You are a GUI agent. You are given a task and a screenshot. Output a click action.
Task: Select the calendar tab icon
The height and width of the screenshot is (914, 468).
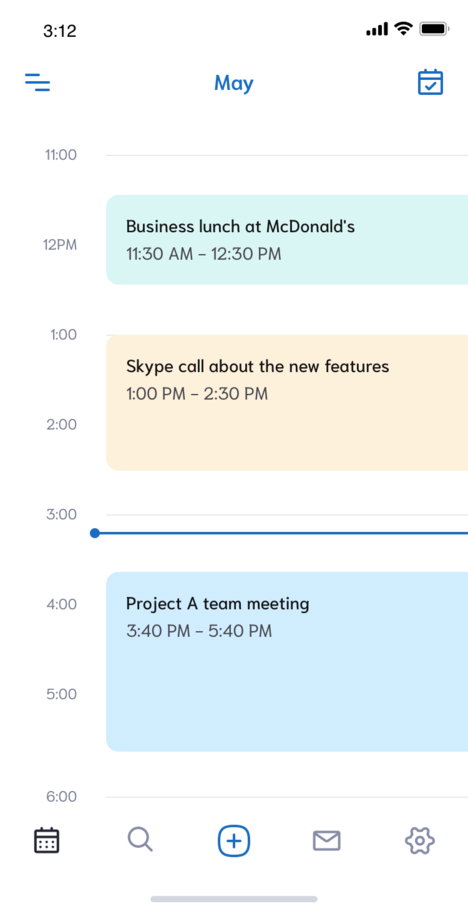click(x=47, y=841)
